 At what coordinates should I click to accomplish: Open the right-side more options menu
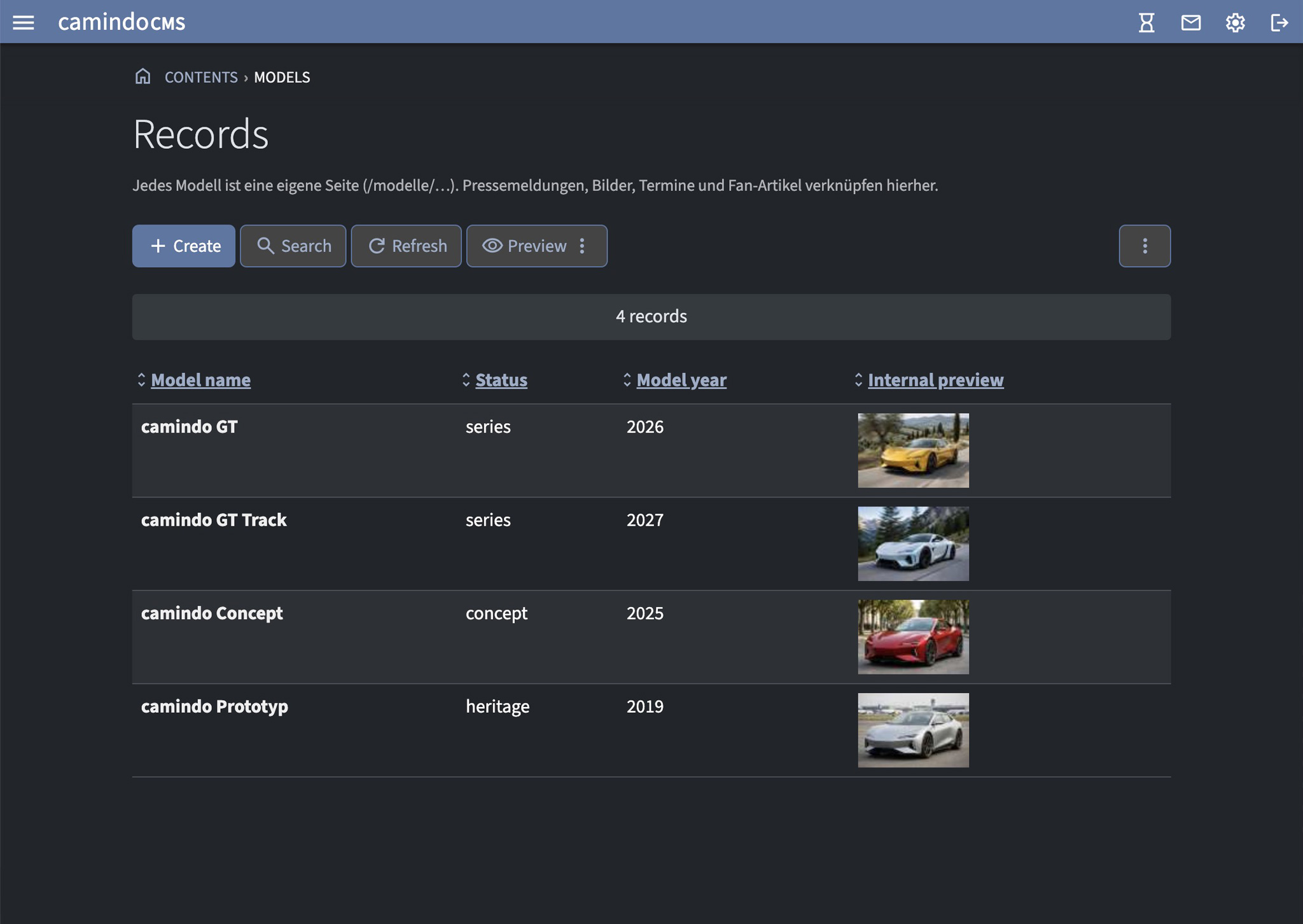point(1145,246)
